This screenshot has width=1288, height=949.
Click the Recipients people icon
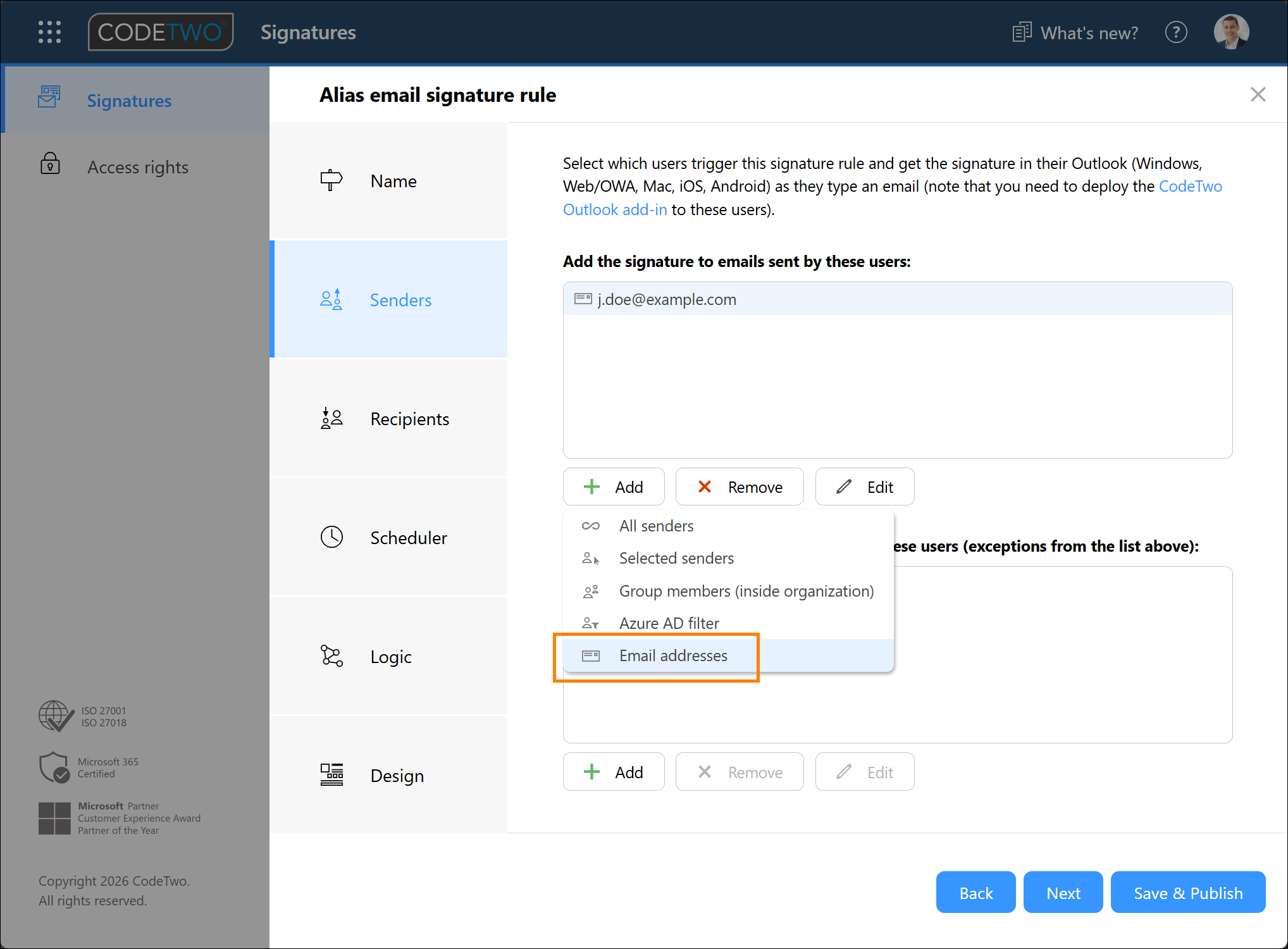[x=331, y=418]
